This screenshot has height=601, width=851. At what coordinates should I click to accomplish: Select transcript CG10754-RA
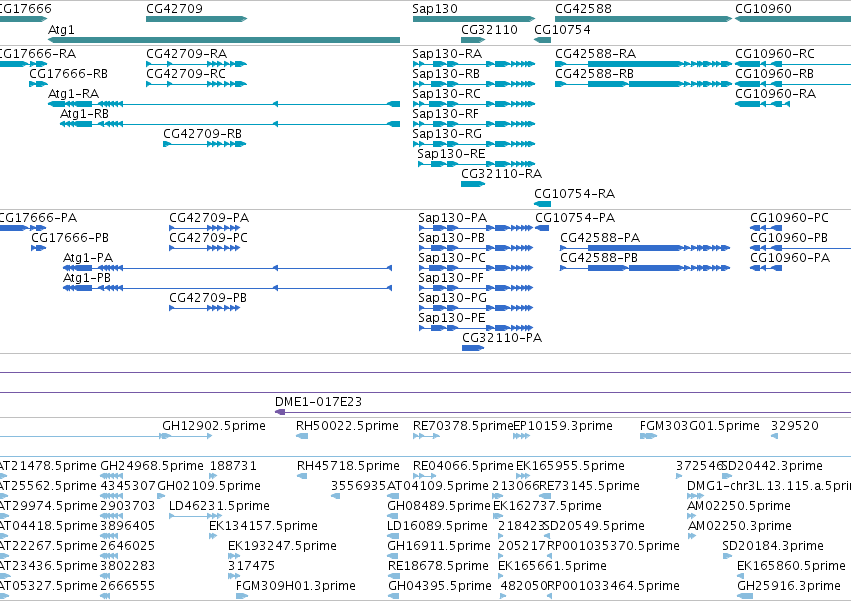542,204
